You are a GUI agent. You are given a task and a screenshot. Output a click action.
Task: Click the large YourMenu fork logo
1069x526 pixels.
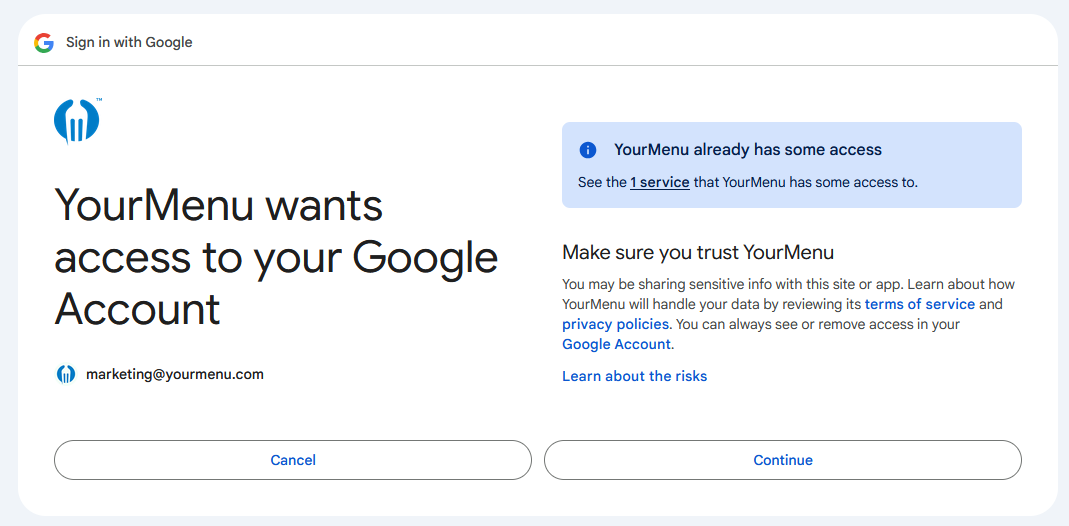point(76,121)
